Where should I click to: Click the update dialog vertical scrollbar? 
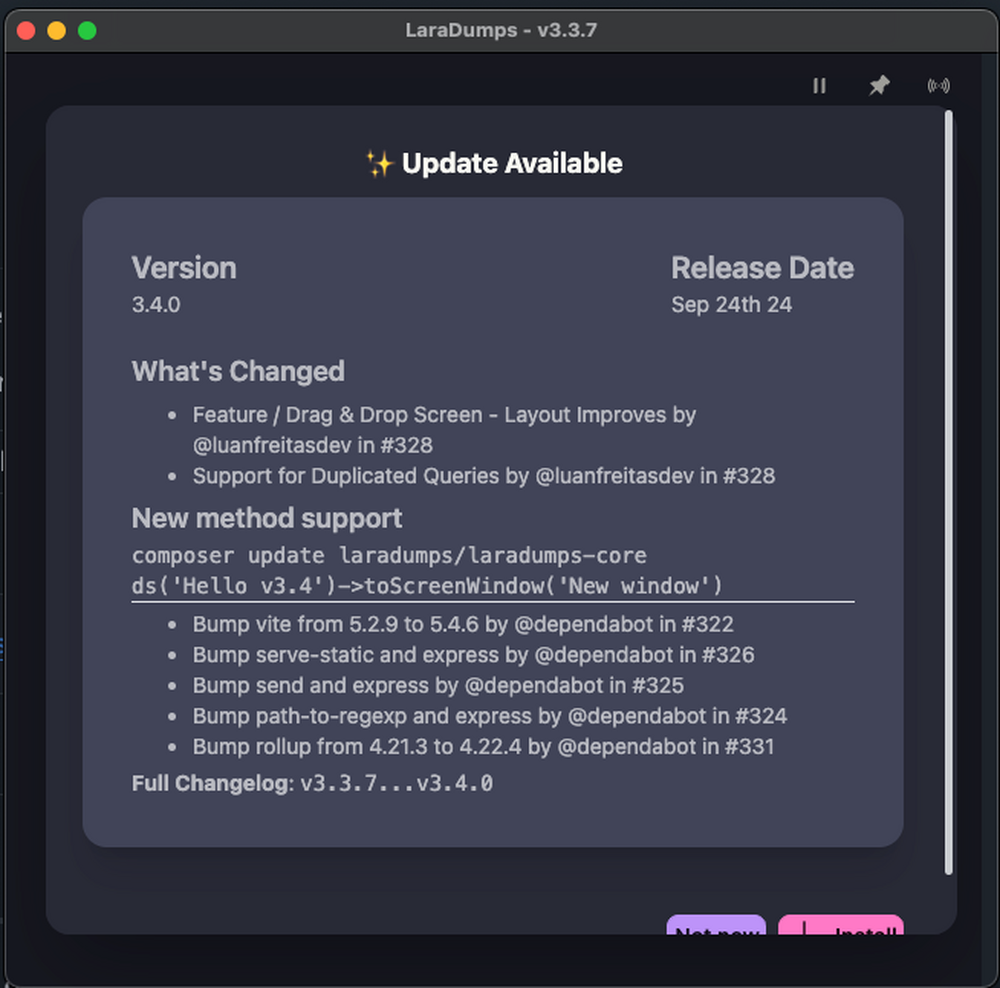(x=948, y=492)
